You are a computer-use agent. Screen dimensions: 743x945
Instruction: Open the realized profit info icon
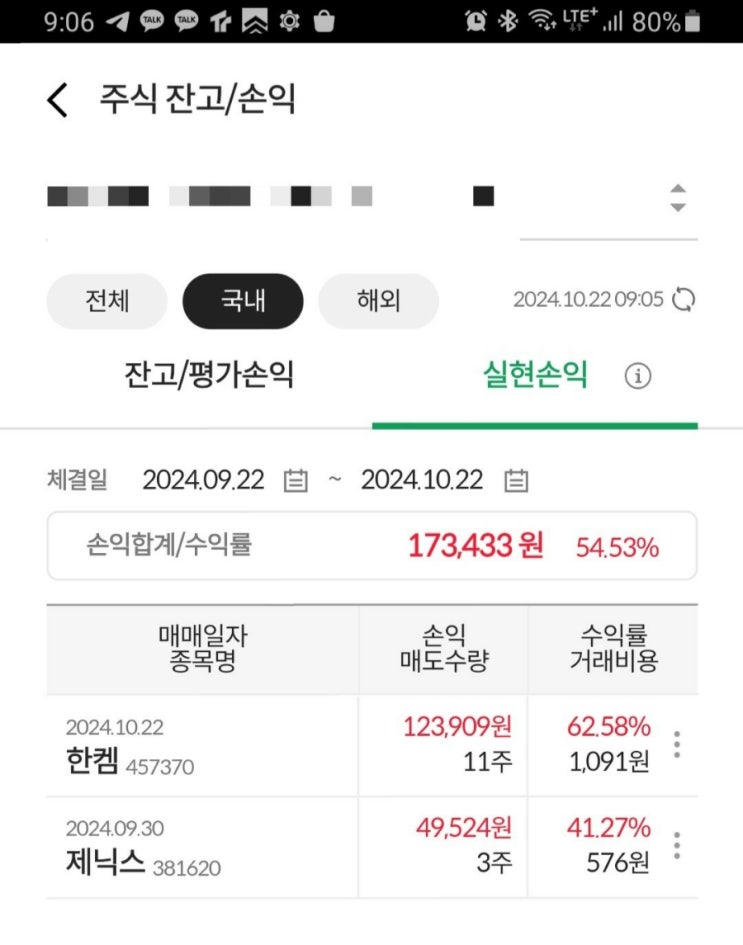pyautogui.click(x=638, y=376)
